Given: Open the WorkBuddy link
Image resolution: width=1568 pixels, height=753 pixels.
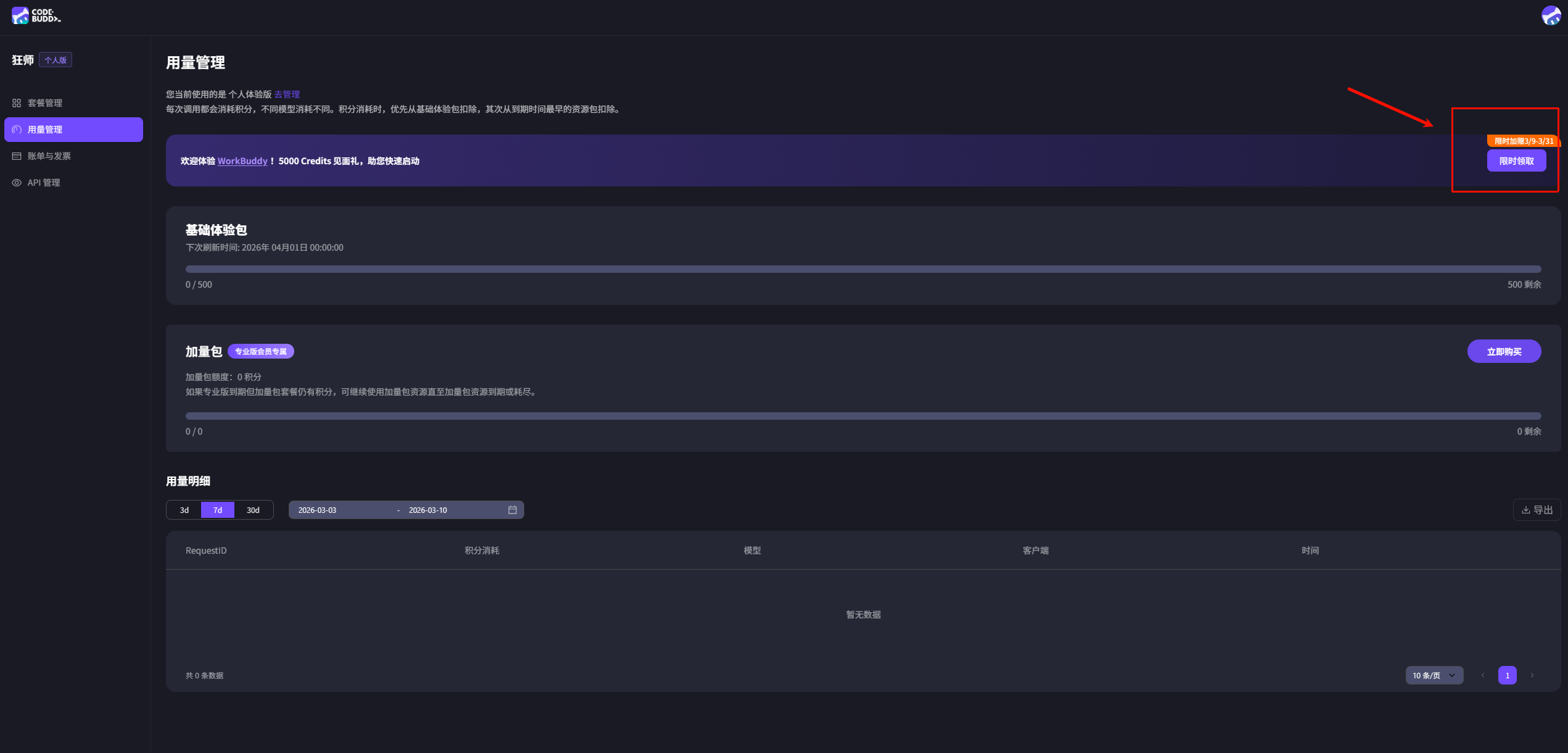Looking at the screenshot, I should (x=242, y=161).
